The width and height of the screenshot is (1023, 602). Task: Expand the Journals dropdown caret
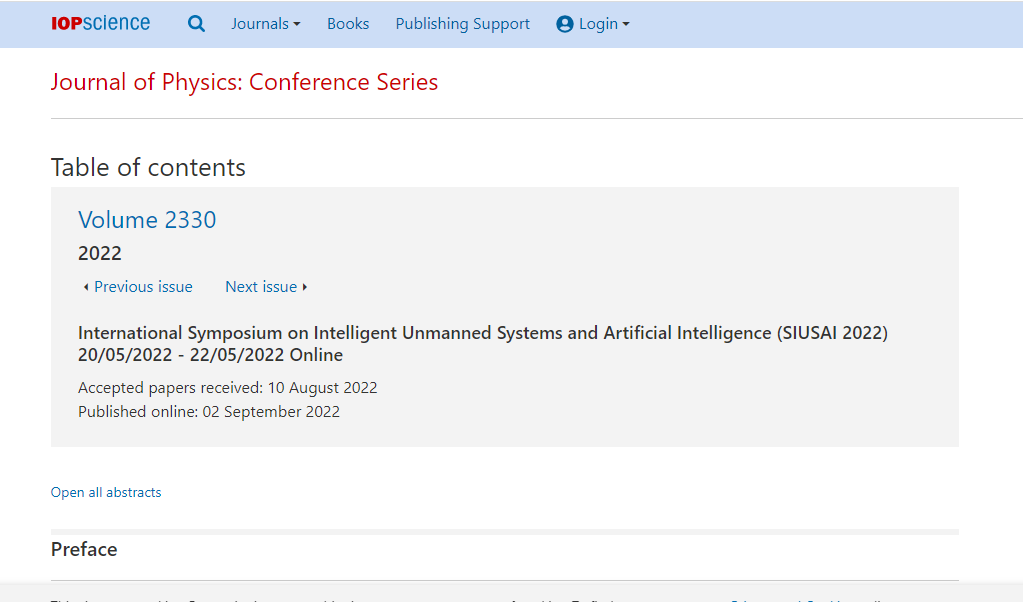[297, 25]
